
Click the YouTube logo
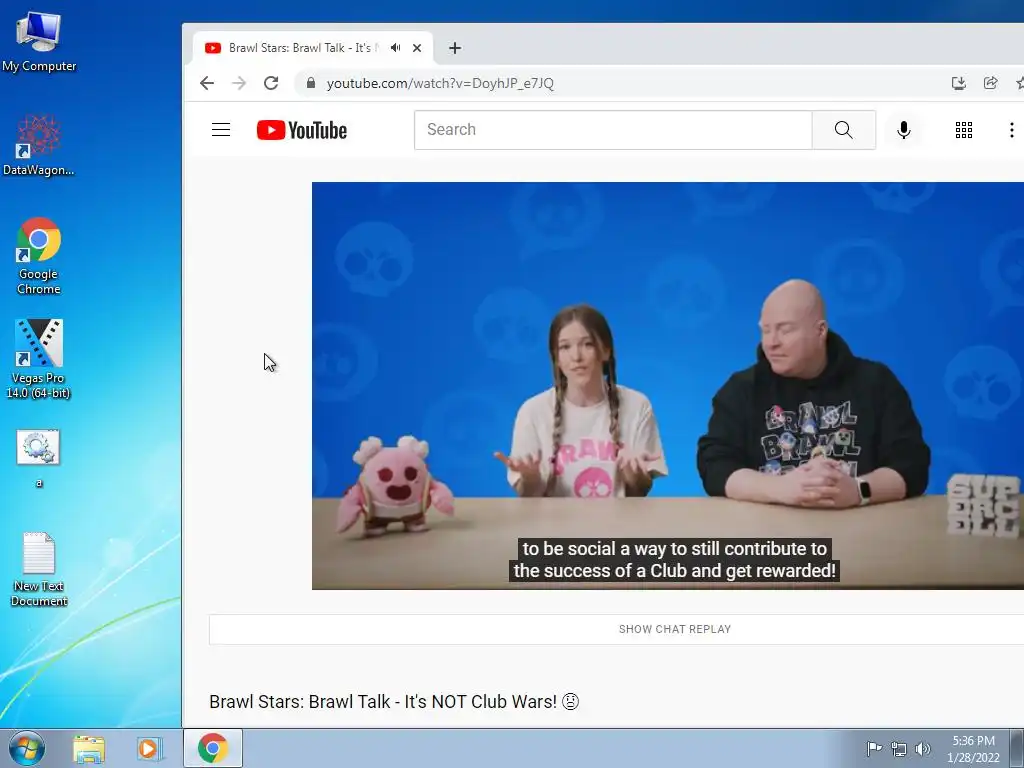pos(302,130)
